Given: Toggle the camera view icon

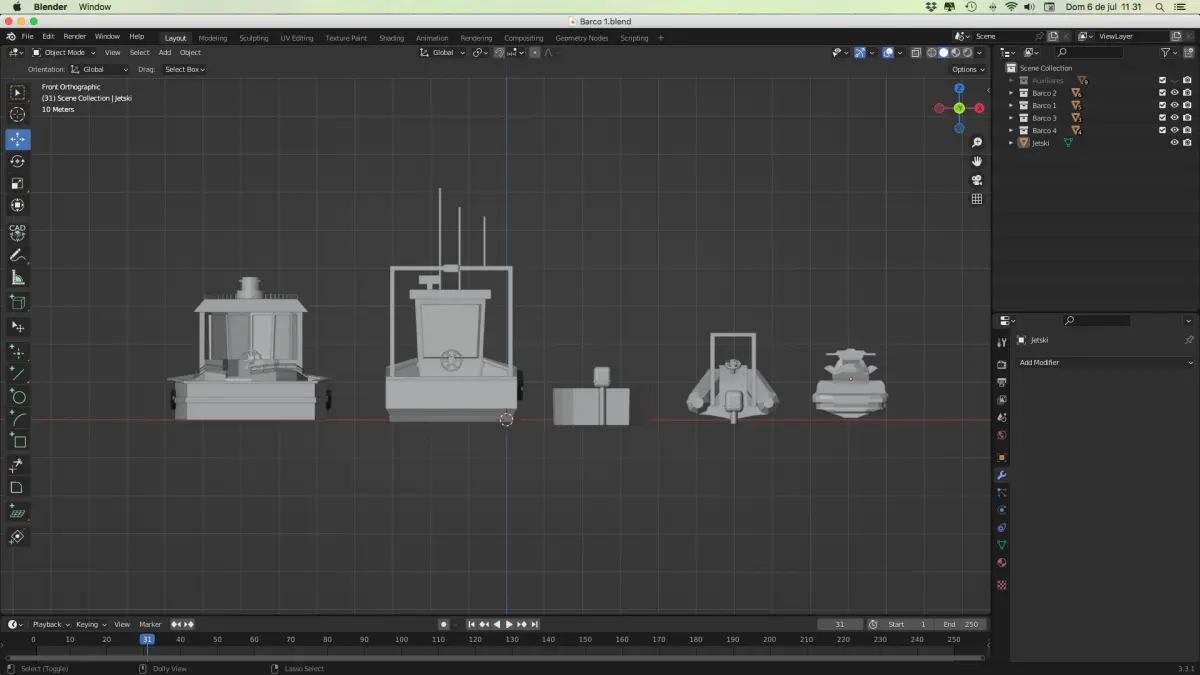Looking at the screenshot, I should tap(977, 180).
